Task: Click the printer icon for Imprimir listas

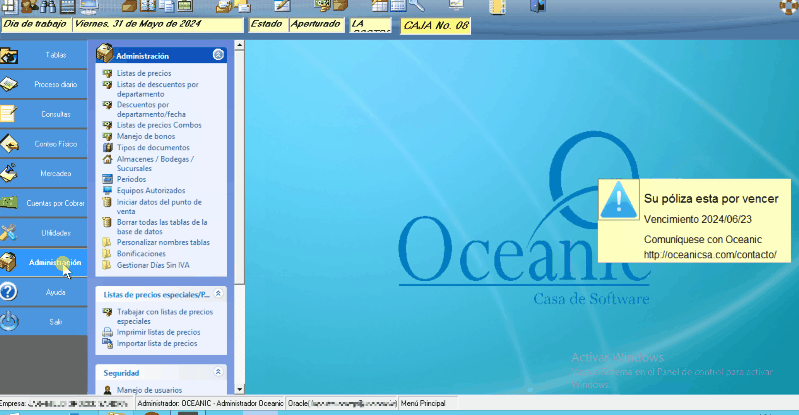Action: 108,332
